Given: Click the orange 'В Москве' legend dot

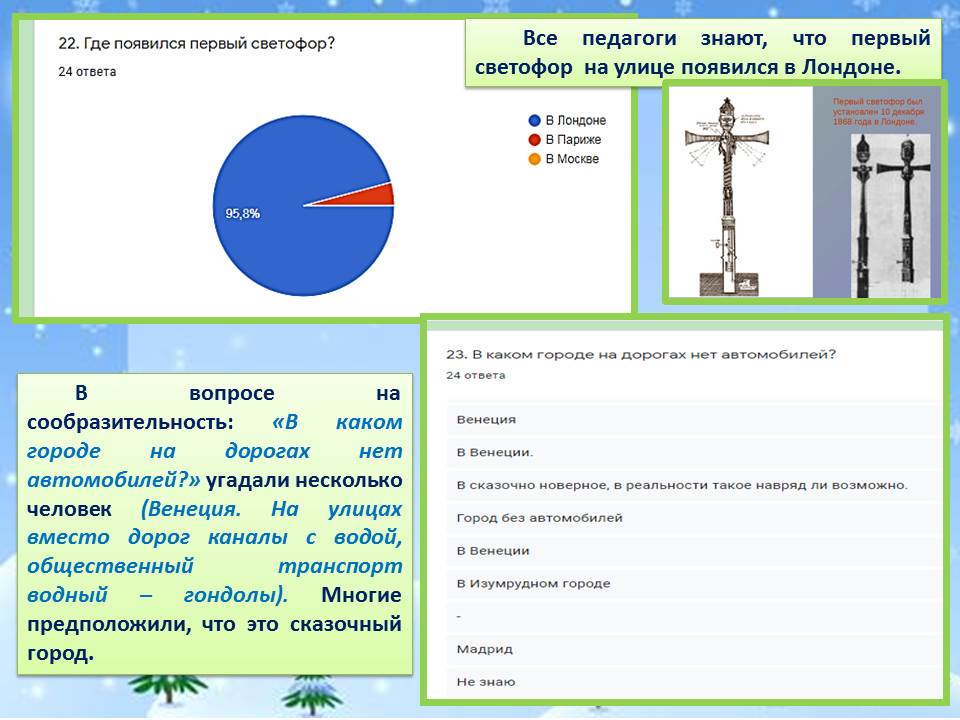Looking at the screenshot, I should 534,159.
